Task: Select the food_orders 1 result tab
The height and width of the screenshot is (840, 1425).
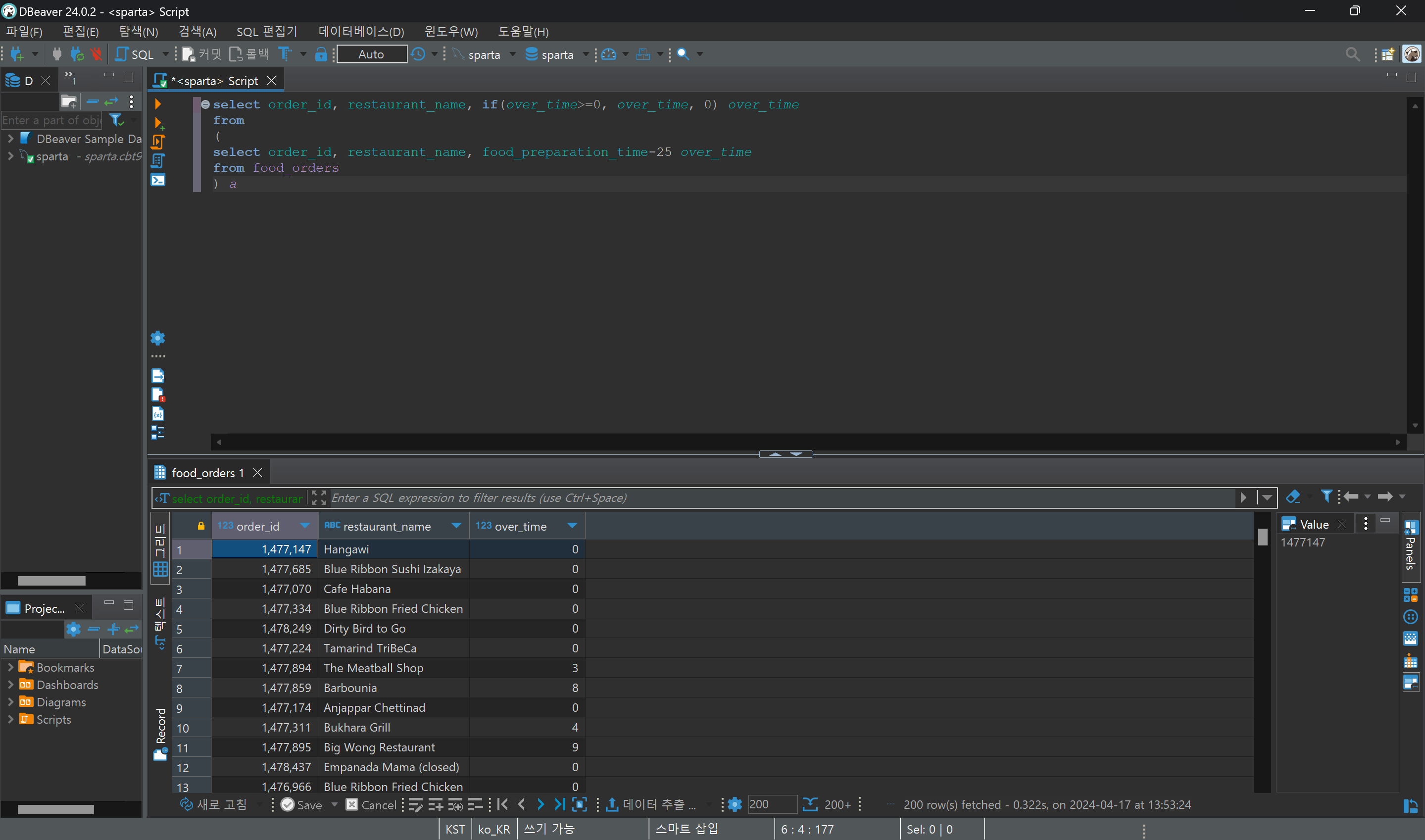Action: [207, 473]
